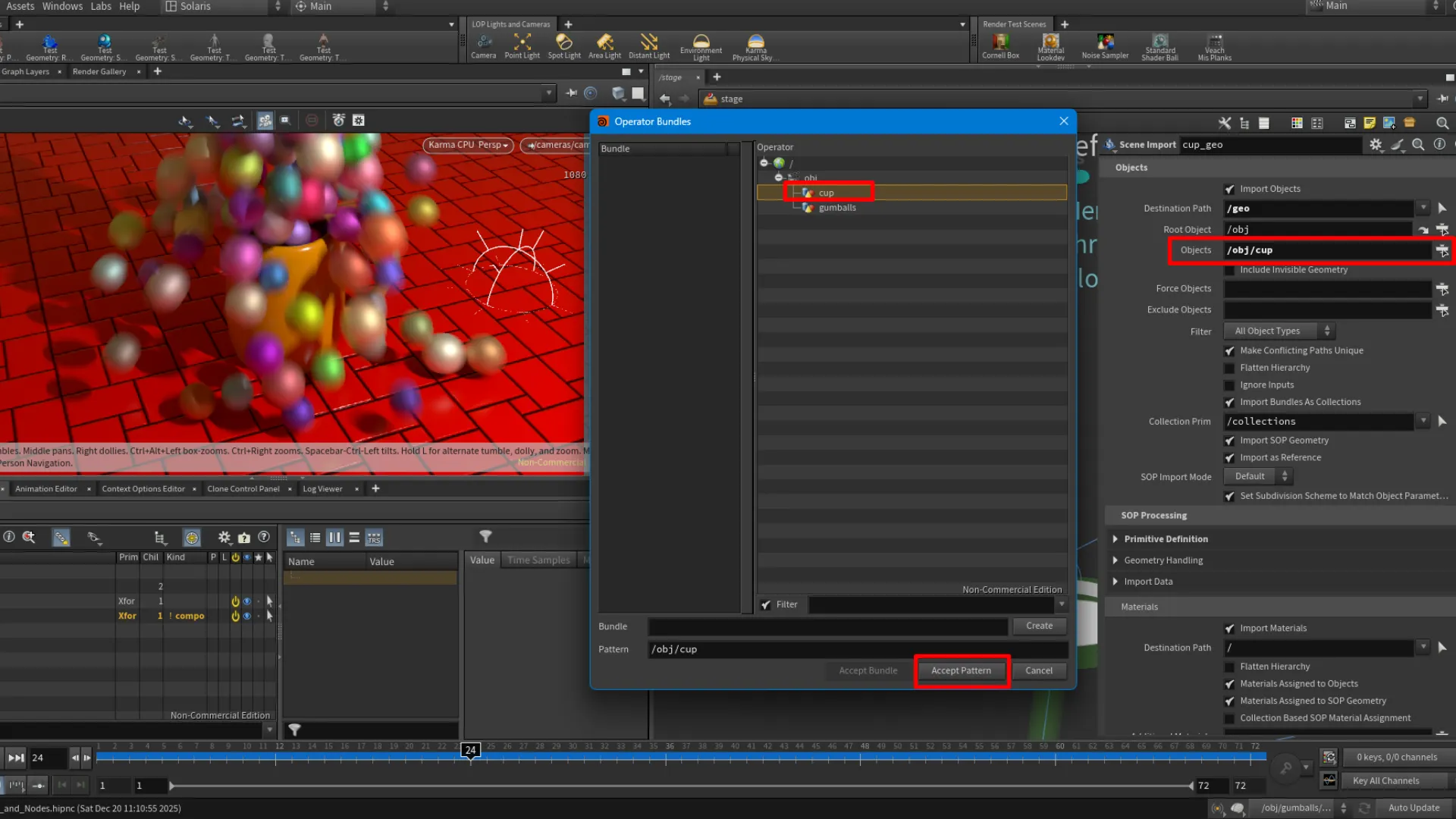
Task: Toggle the Filter checkbox in Operator Bundles
Action: pos(767,604)
